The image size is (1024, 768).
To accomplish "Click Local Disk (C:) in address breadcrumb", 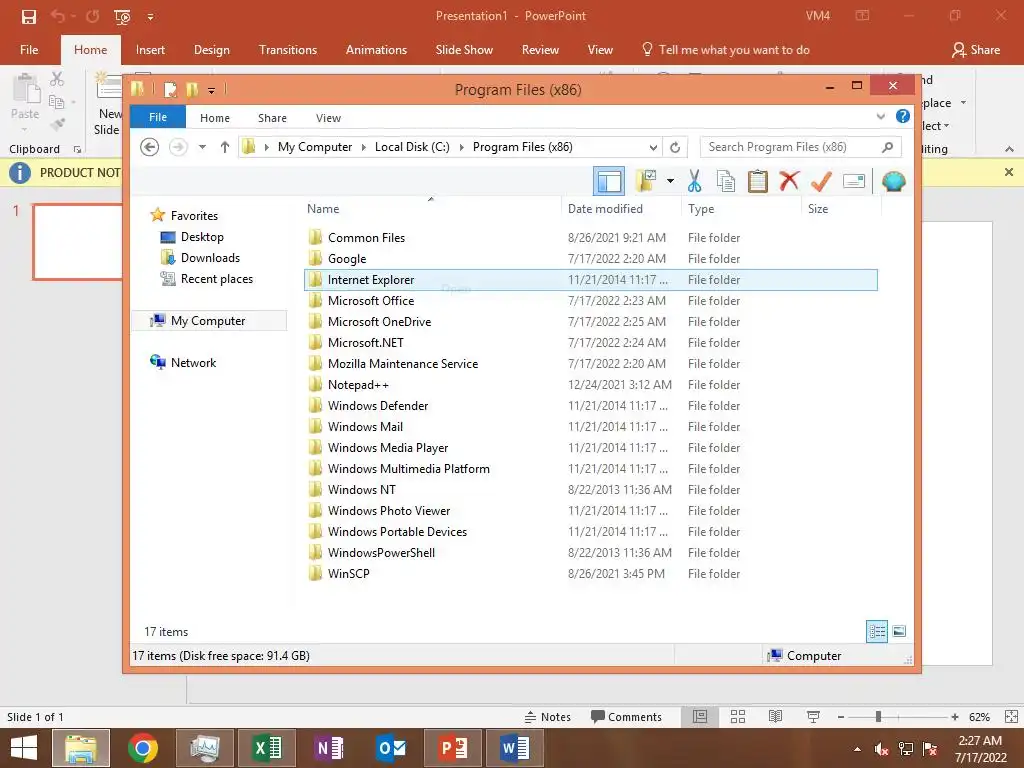I will (412, 147).
